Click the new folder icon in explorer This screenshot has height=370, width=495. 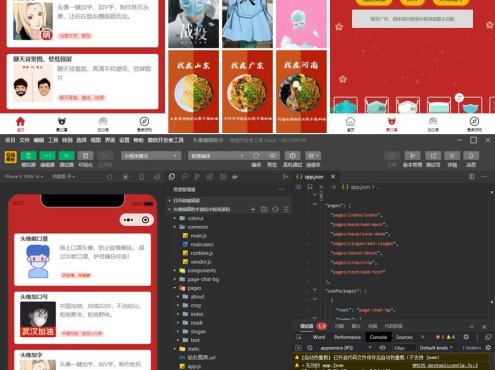(x=264, y=209)
